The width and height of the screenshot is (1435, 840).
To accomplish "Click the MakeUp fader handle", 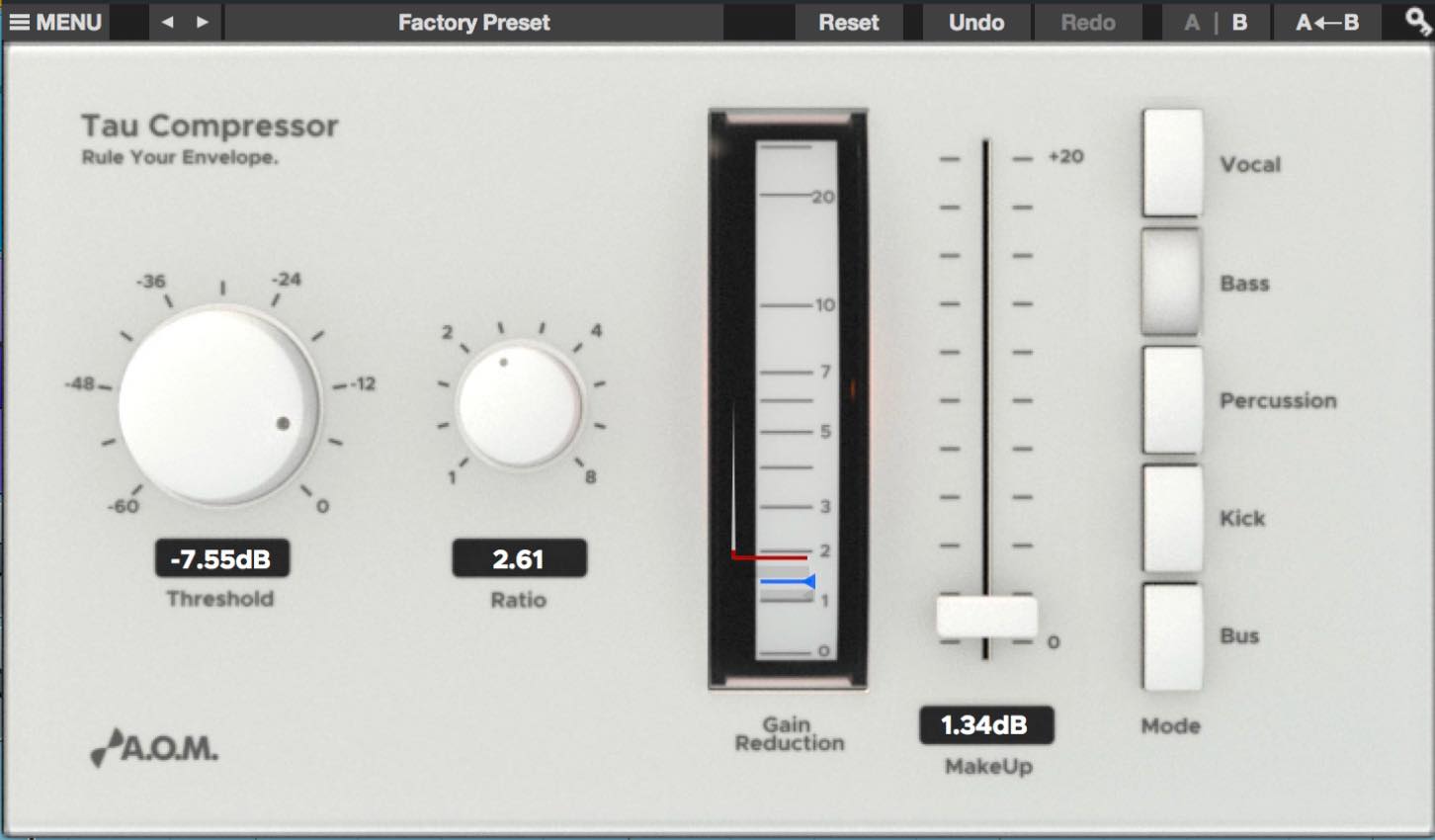I will click(986, 617).
